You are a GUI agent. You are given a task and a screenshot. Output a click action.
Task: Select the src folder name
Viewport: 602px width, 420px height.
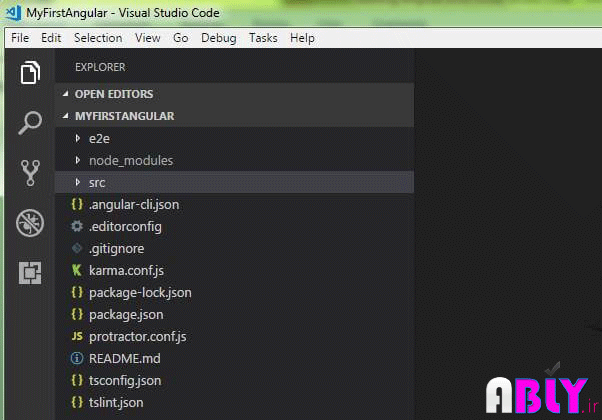[x=97, y=183]
